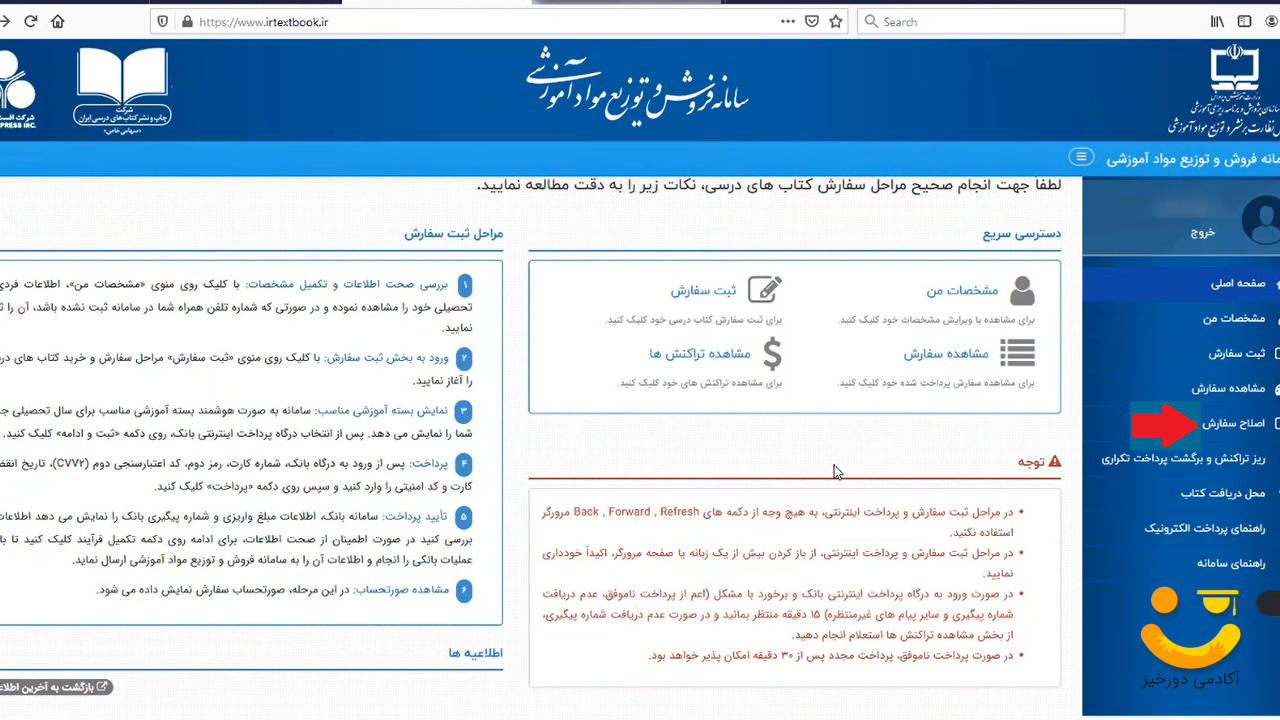Click inside the browser search field
The width and height of the screenshot is (1280, 720).
click(990, 20)
